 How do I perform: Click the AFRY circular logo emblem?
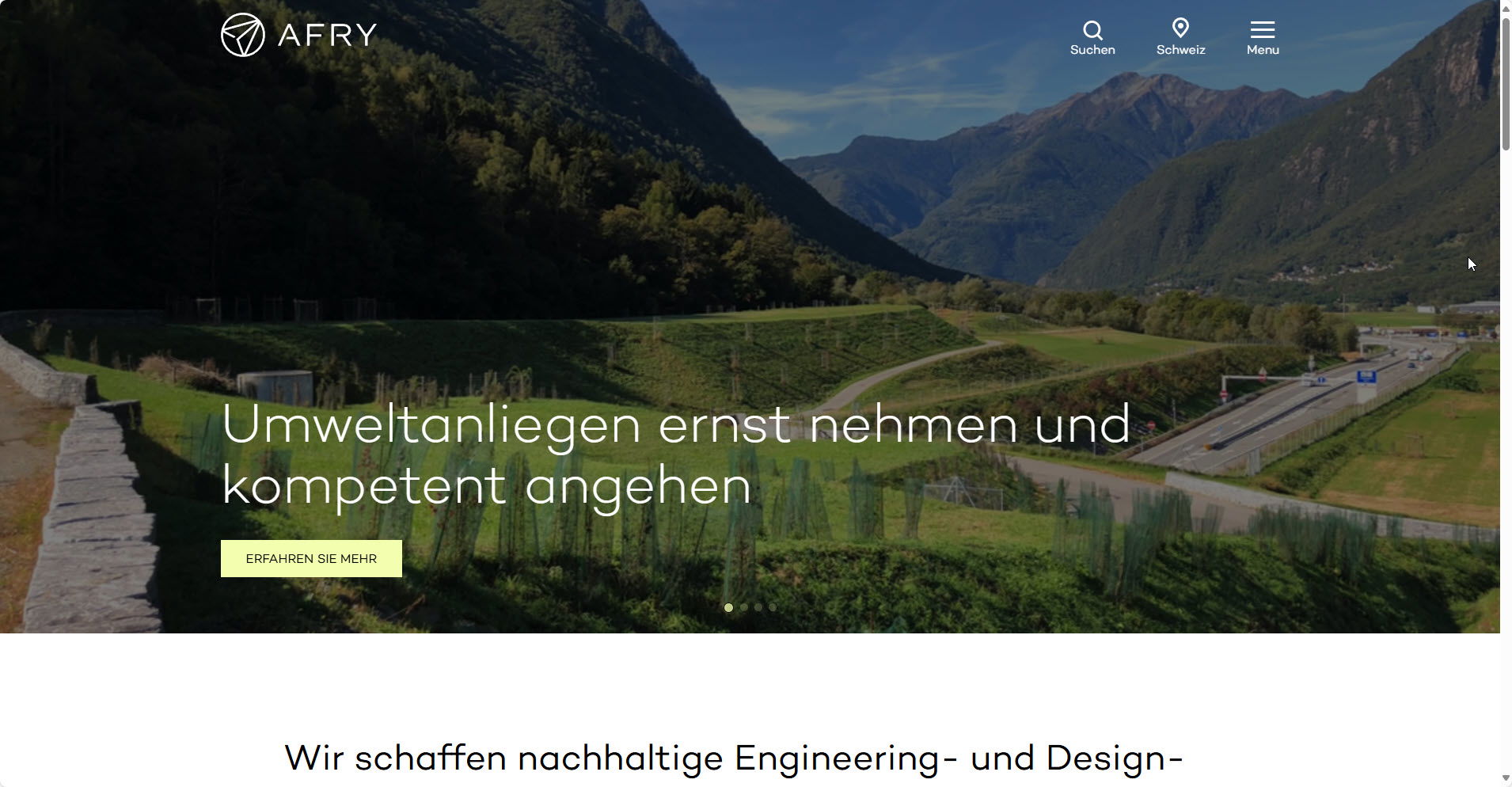pyautogui.click(x=242, y=35)
